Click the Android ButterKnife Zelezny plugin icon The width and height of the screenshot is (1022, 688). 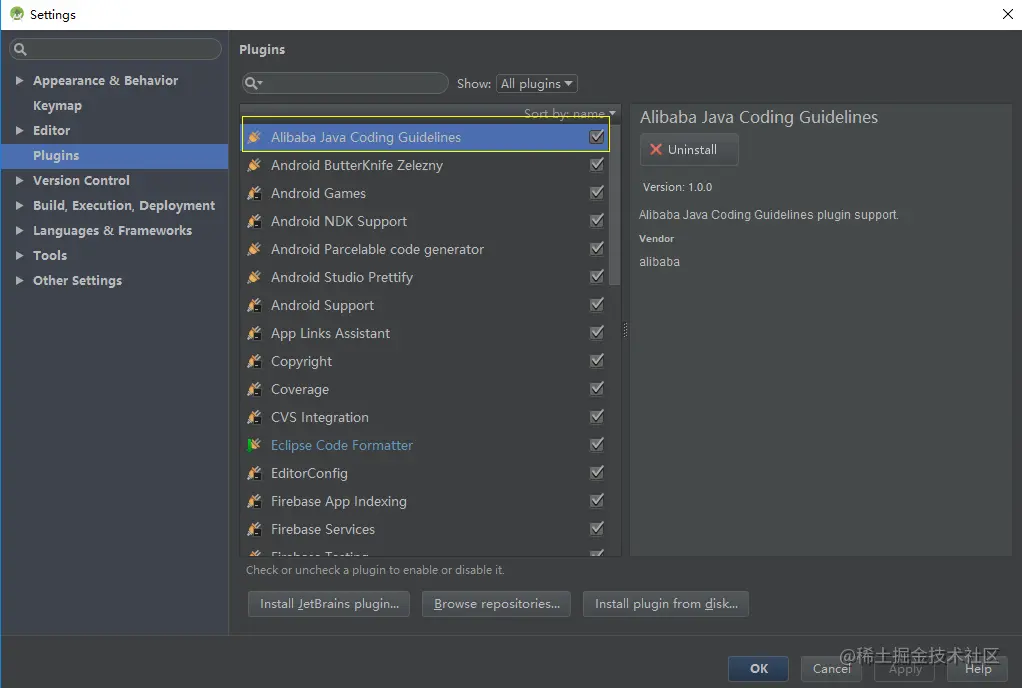coord(254,165)
